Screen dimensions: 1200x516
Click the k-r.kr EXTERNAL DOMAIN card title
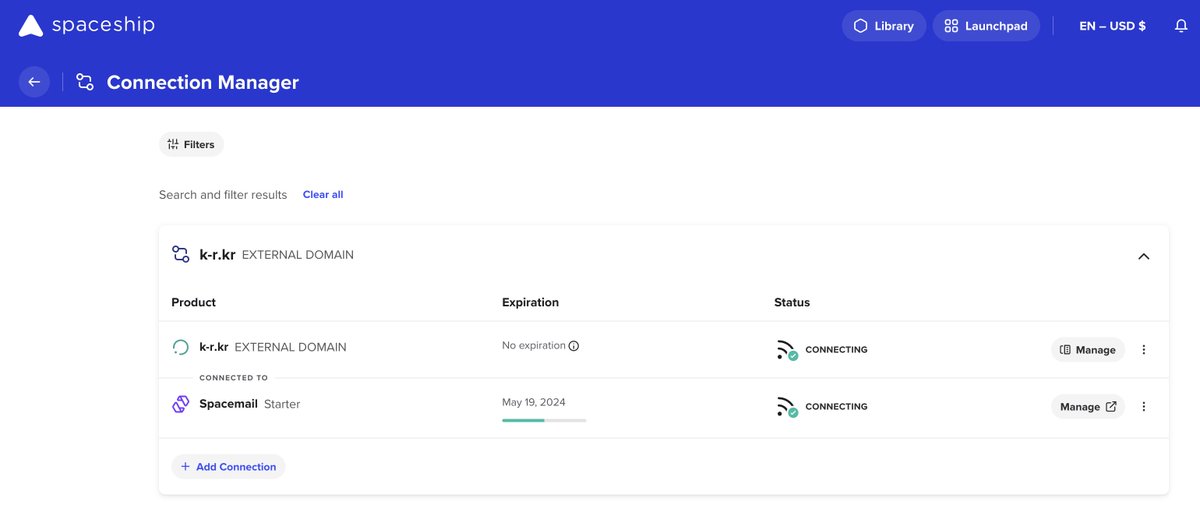[x=277, y=255]
